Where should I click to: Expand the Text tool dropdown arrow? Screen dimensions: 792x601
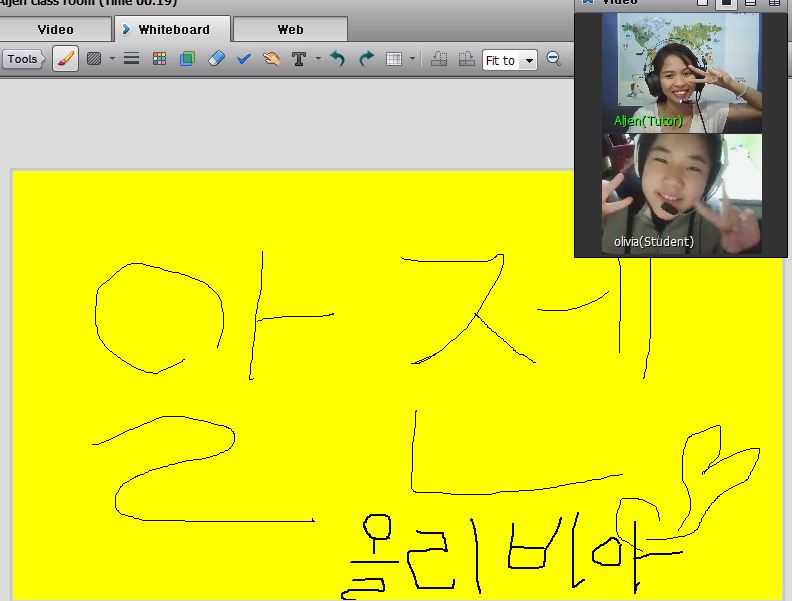pos(318,59)
